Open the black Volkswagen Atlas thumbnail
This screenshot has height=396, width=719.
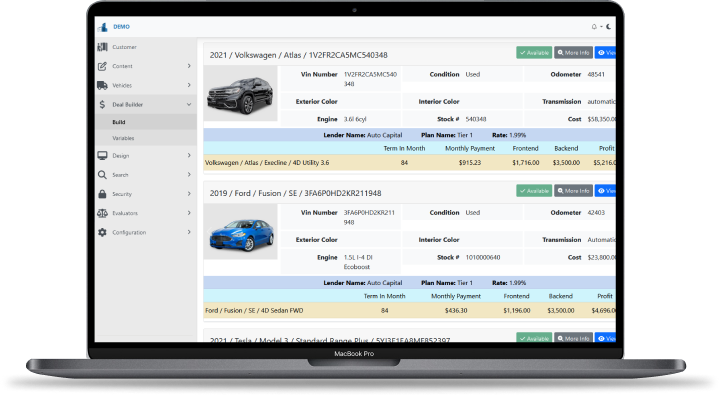pyautogui.click(x=240, y=94)
